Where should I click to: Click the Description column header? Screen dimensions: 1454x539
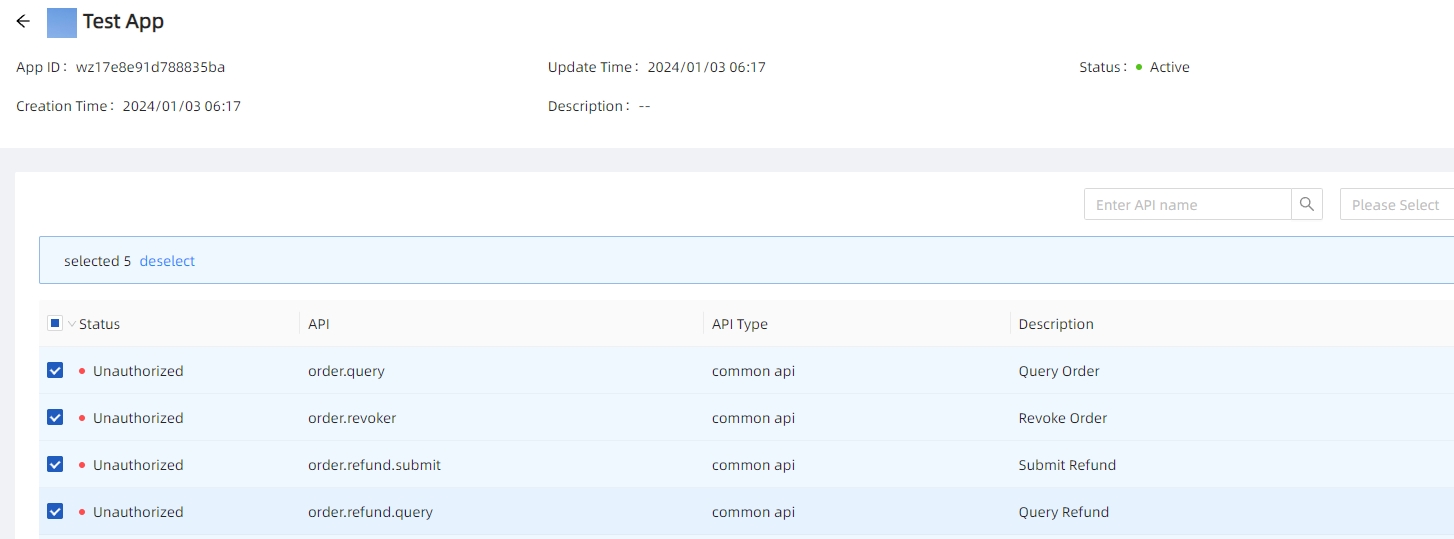point(1056,324)
